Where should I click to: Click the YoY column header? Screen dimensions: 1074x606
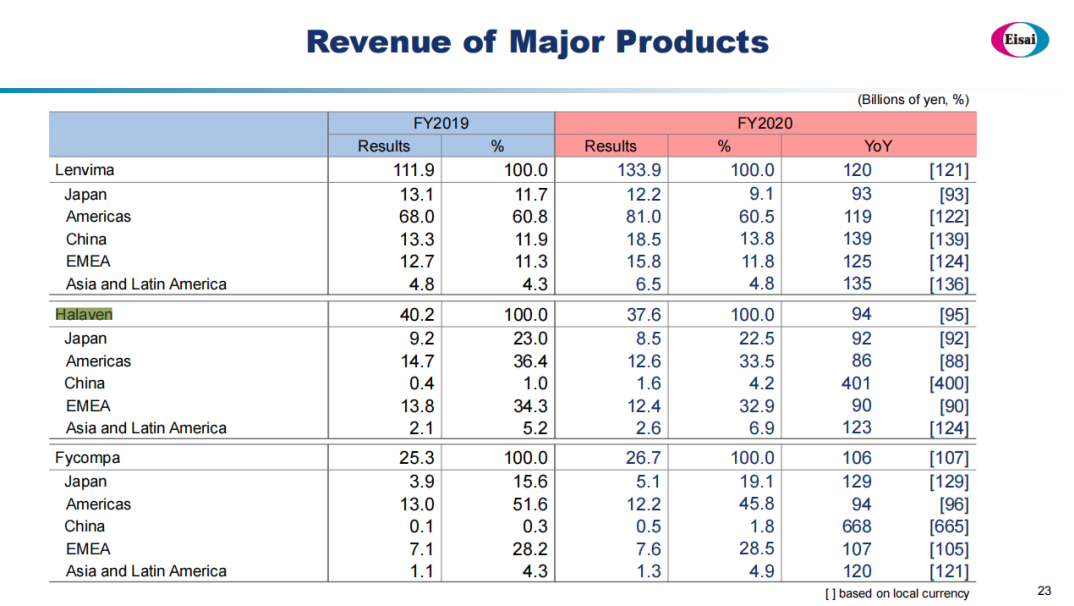pyautogui.click(x=878, y=146)
